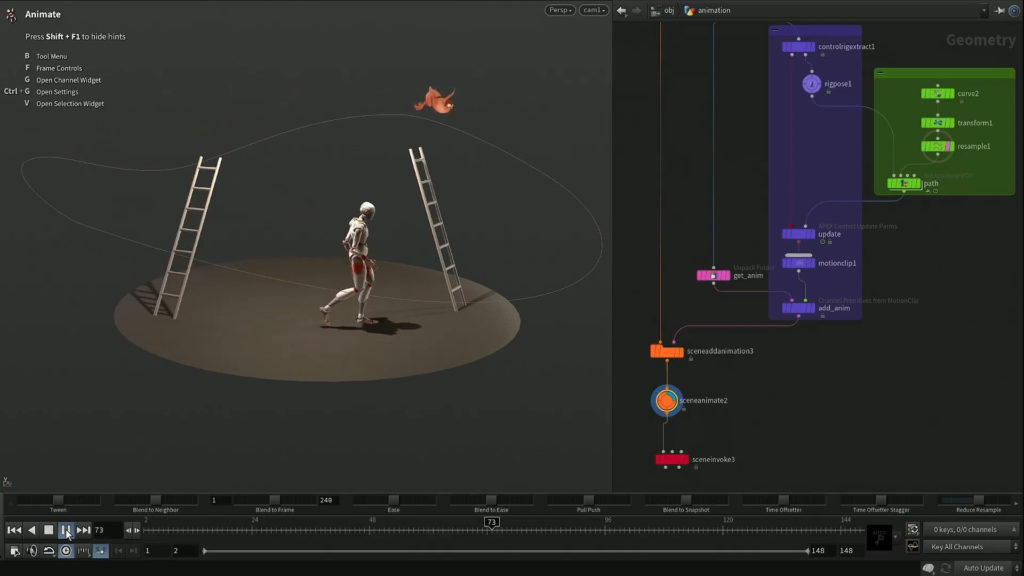Click the network view icon before obj path
The image size is (1024, 576).
pyautogui.click(x=656, y=10)
